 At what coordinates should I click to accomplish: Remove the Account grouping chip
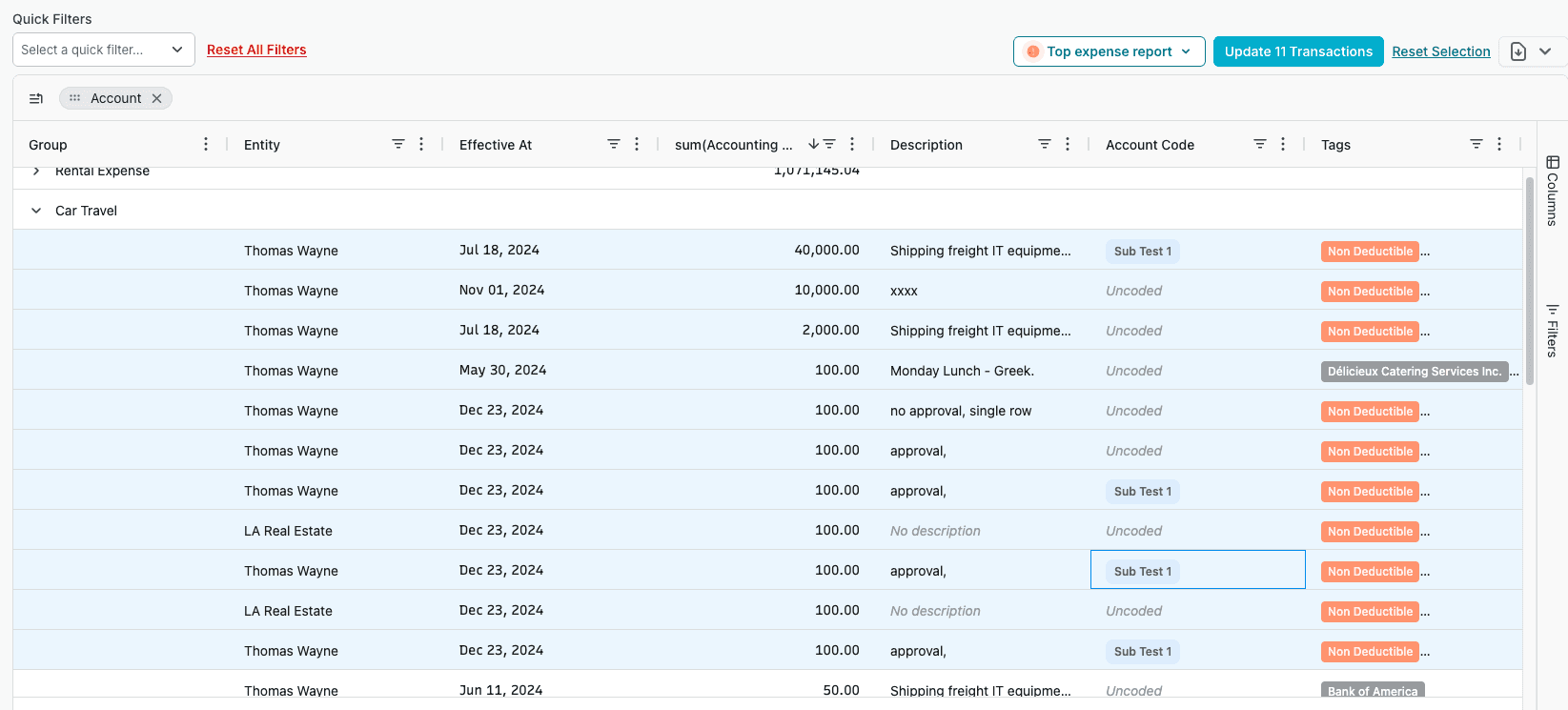[157, 98]
